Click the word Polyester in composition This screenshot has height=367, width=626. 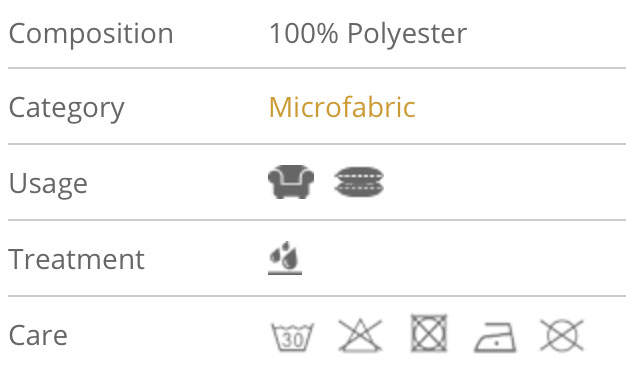[407, 34]
